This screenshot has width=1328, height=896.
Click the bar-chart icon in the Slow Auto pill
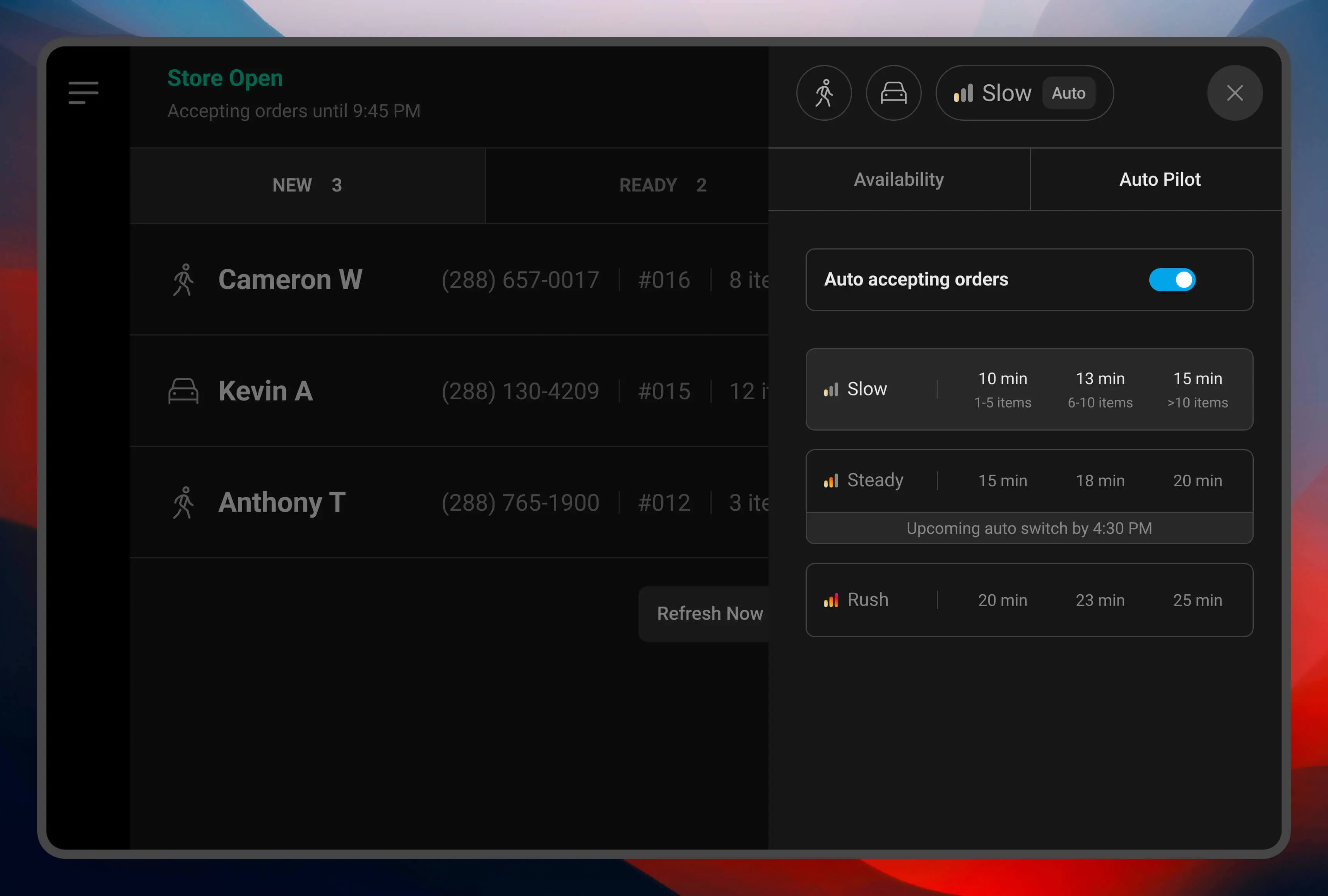pos(963,92)
